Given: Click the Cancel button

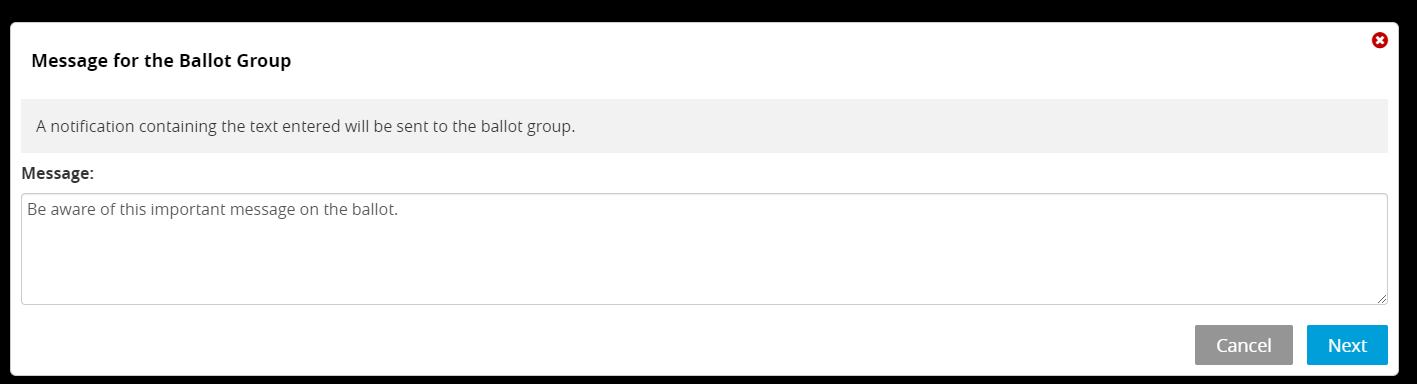Looking at the screenshot, I should pyautogui.click(x=1243, y=345).
